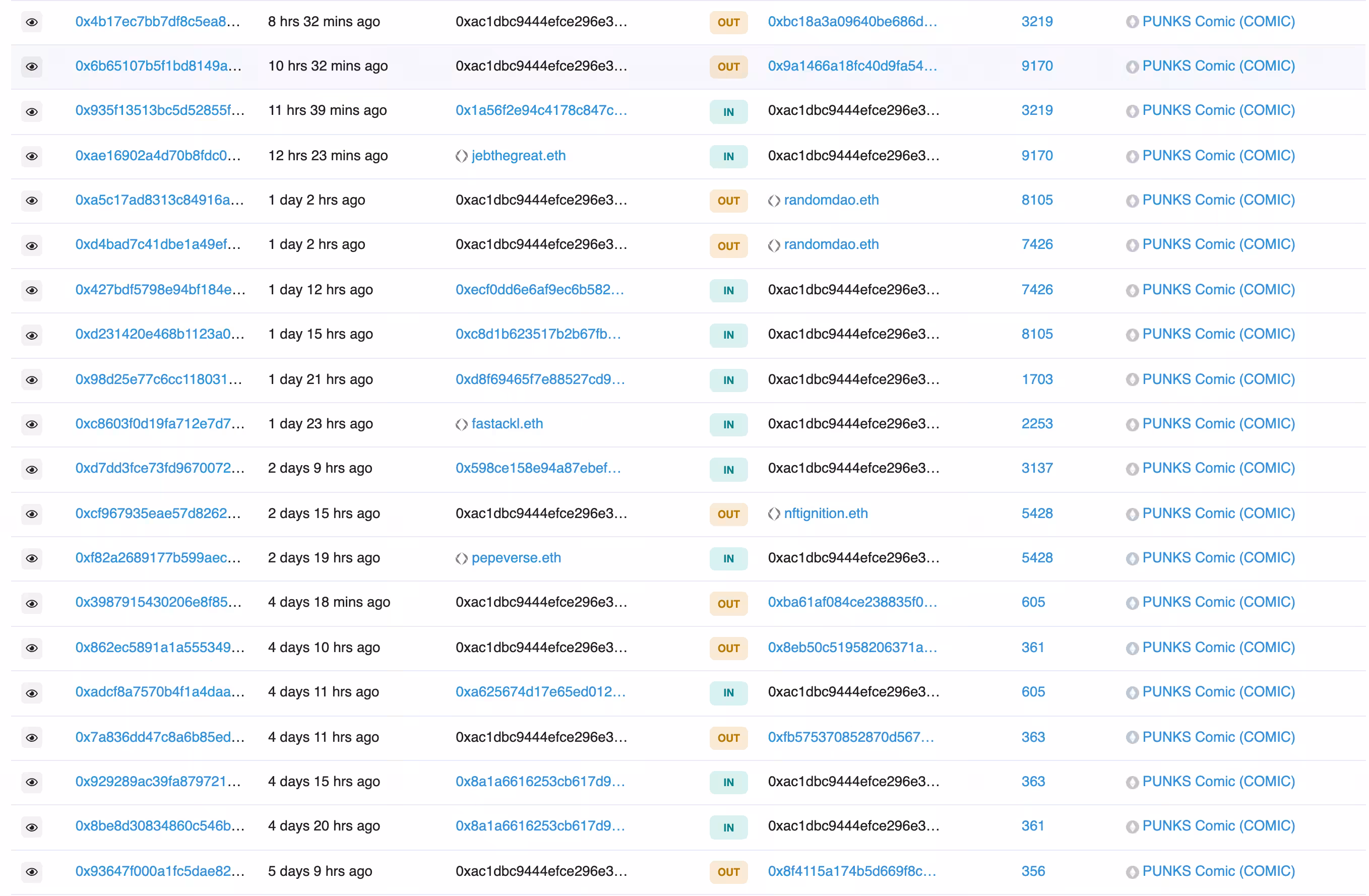Open pepeverse.eth address page
Screen dimensions: 1369x896
point(516,558)
